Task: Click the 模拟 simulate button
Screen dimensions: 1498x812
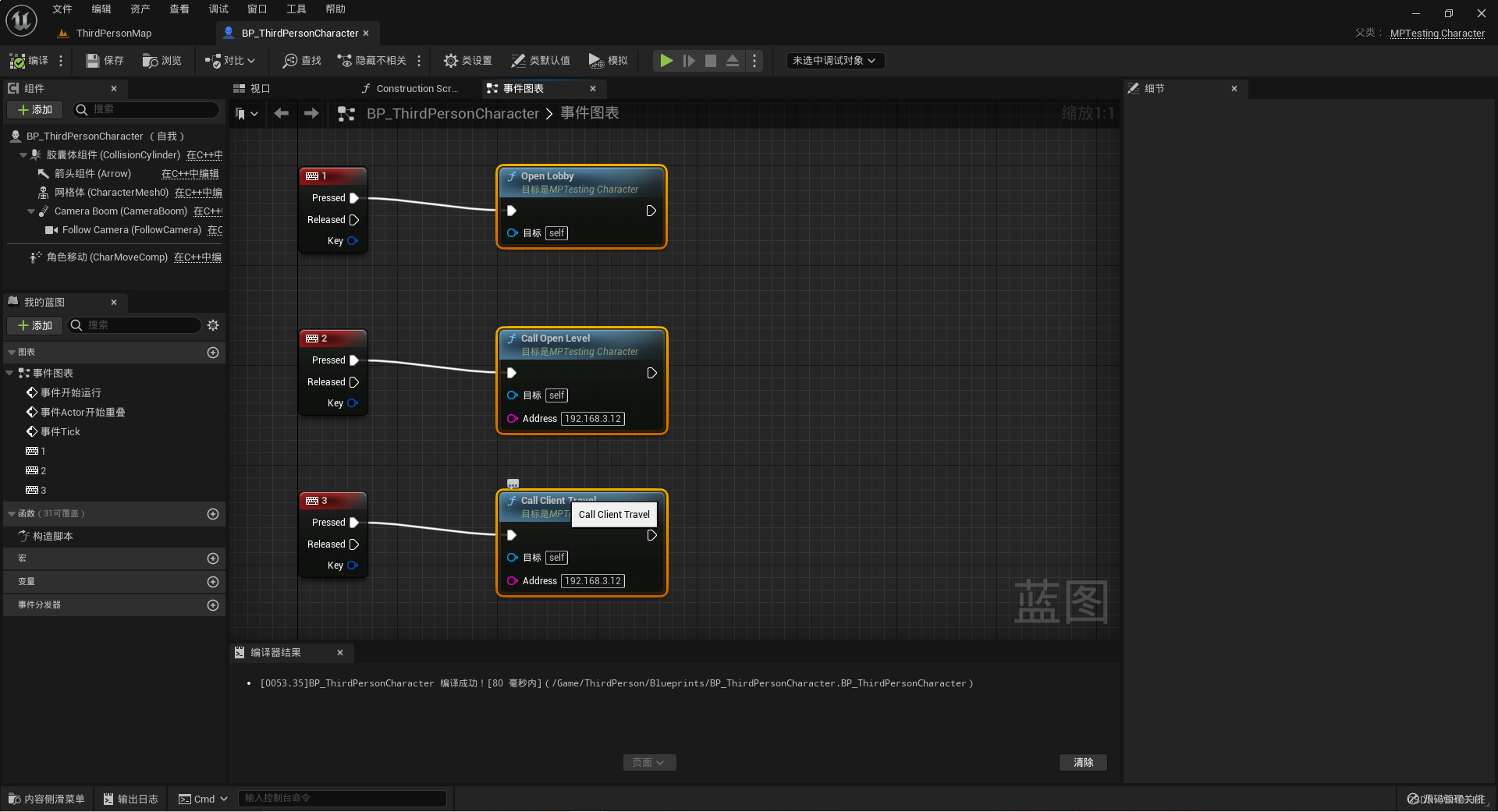Action: pyautogui.click(x=608, y=61)
